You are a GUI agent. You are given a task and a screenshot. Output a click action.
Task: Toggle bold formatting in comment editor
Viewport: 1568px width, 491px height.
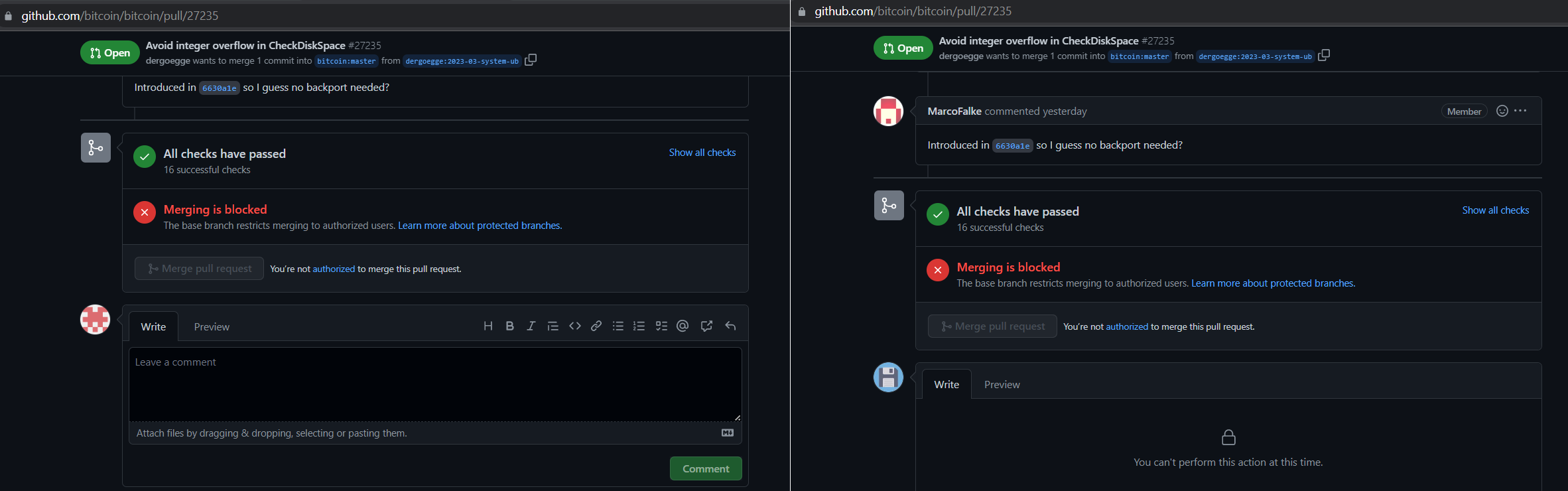click(509, 326)
